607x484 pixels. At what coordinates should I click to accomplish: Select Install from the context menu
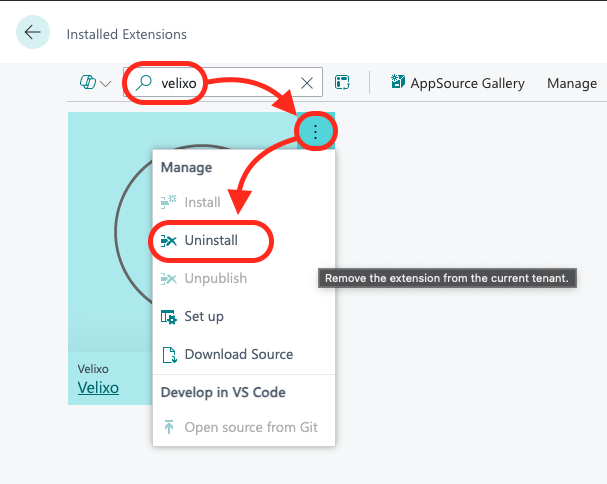pyautogui.click(x=202, y=202)
